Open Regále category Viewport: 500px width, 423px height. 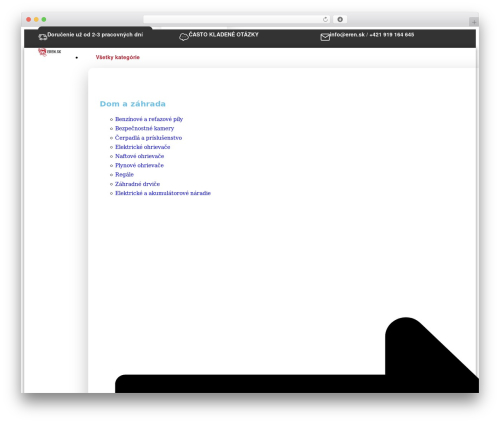pyautogui.click(x=124, y=175)
